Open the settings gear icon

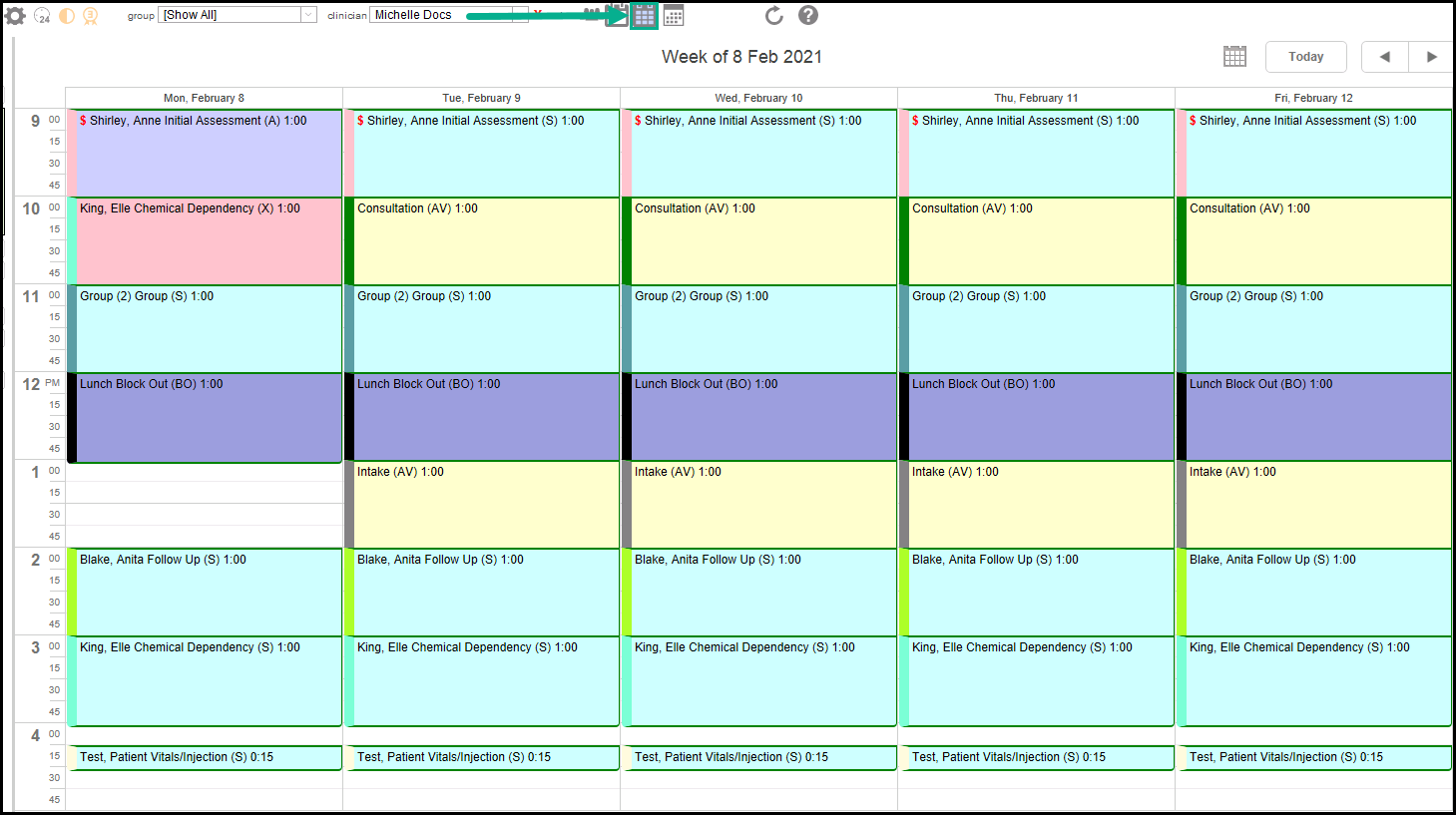coord(15,15)
